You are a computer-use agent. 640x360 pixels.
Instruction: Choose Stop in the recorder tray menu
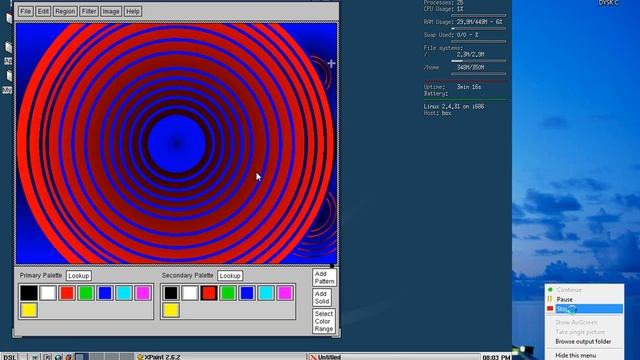point(584,309)
